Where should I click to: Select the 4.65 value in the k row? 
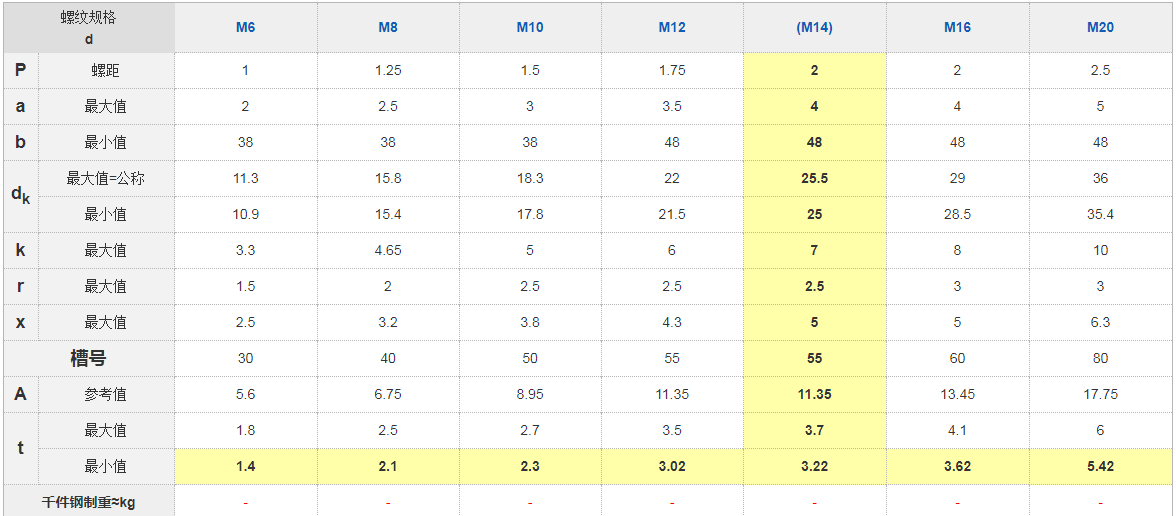click(x=388, y=250)
